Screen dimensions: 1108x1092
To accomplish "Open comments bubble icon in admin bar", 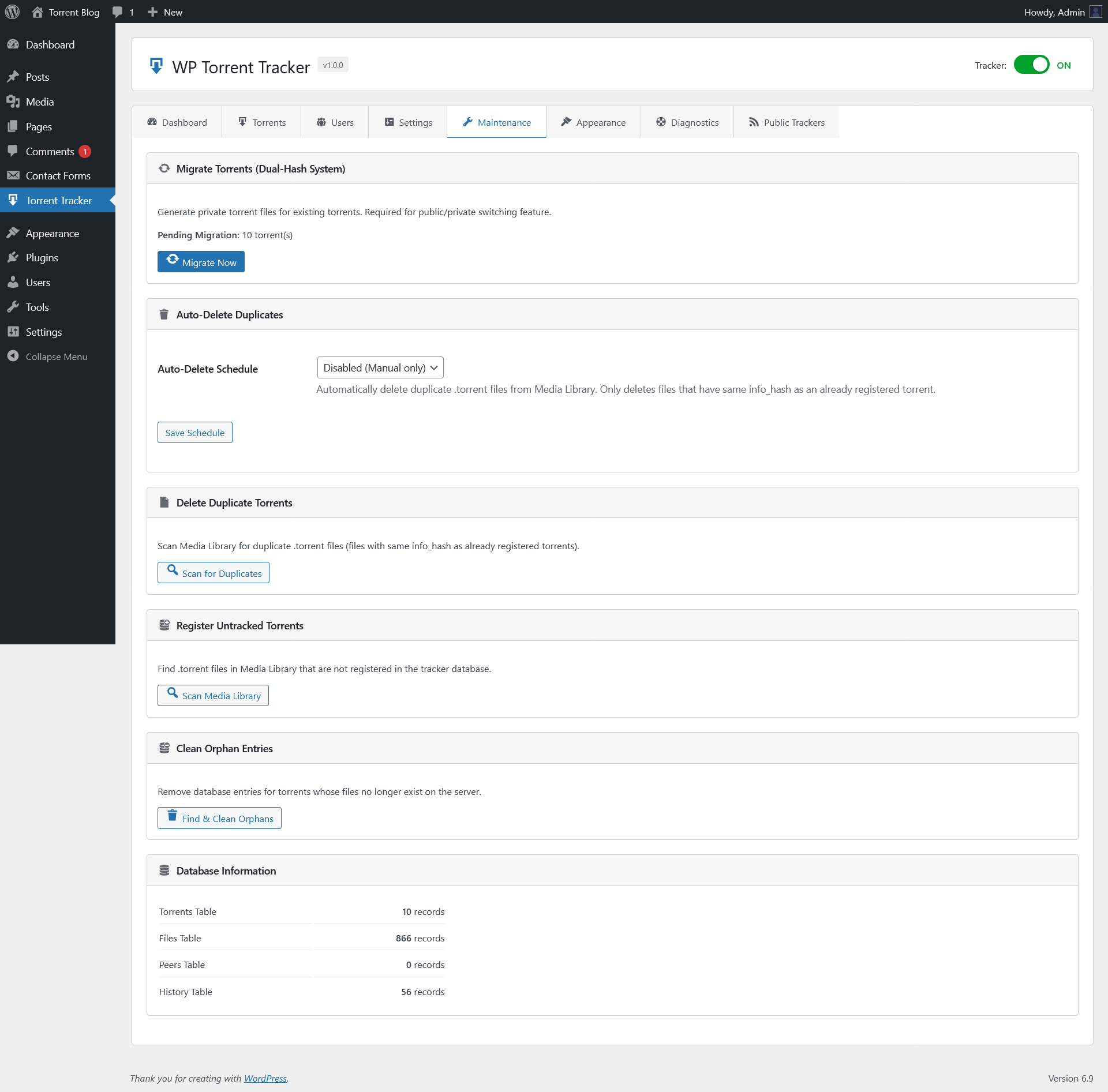I will 118,12.
